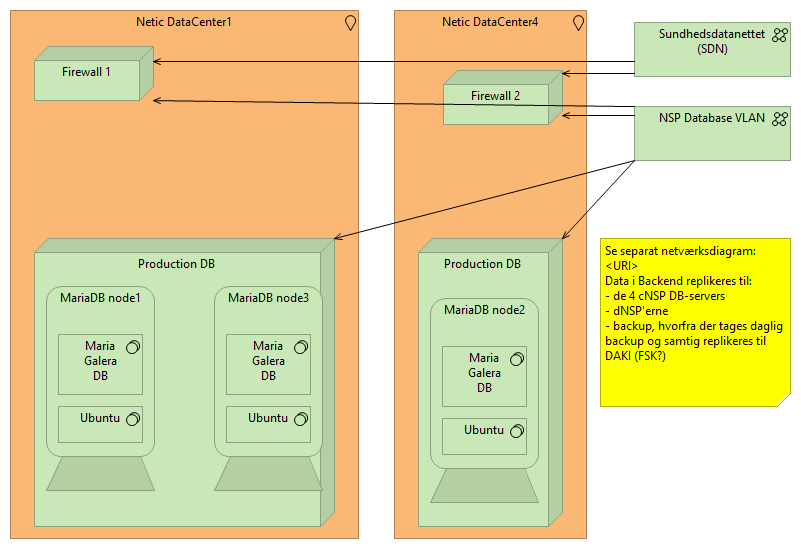Image resolution: width=801 pixels, height=549 pixels.
Task: Select the MariaDB node3 device label
Action: tap(268, 297)
